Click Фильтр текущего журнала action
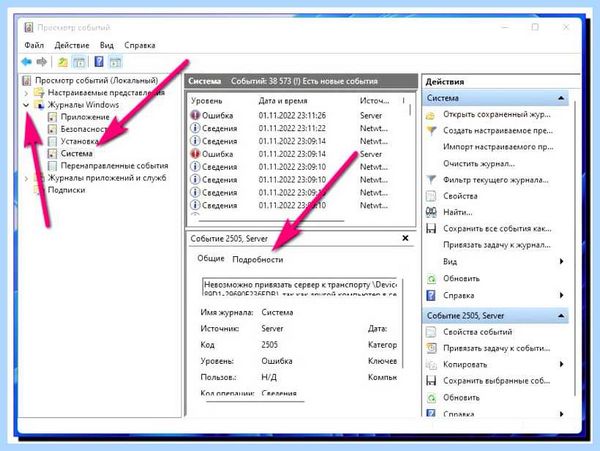The width and height of the screenshot is (600, 451). 496,180
